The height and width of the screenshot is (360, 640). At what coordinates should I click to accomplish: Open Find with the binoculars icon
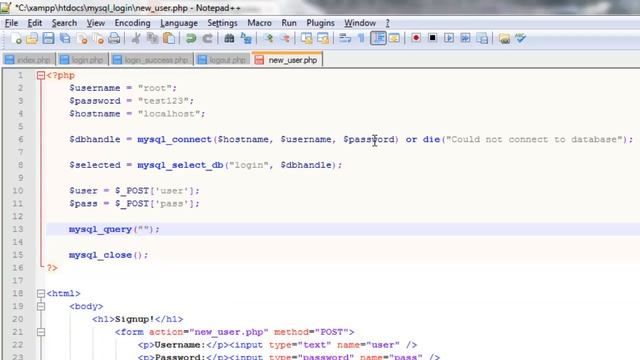[229, 38]
